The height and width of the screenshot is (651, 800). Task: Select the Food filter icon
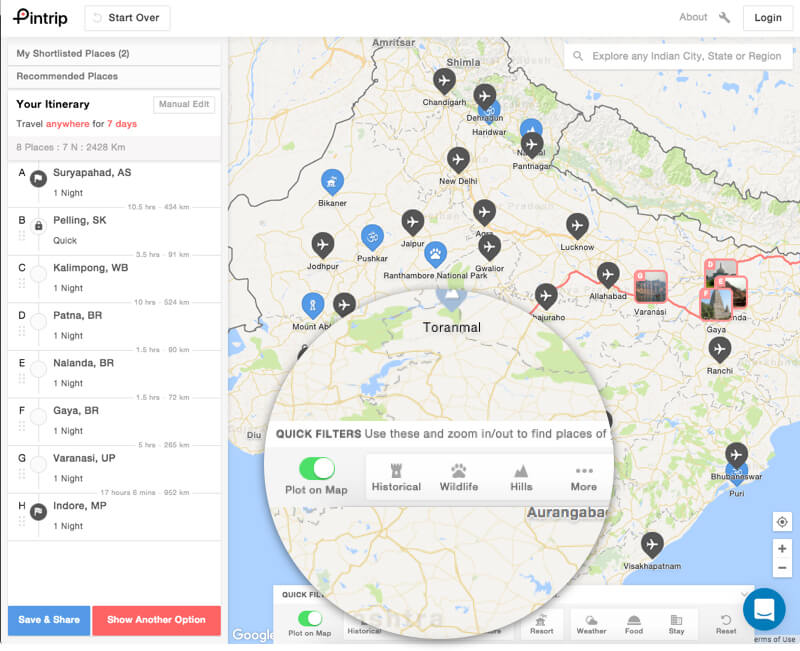click(634, 624)
